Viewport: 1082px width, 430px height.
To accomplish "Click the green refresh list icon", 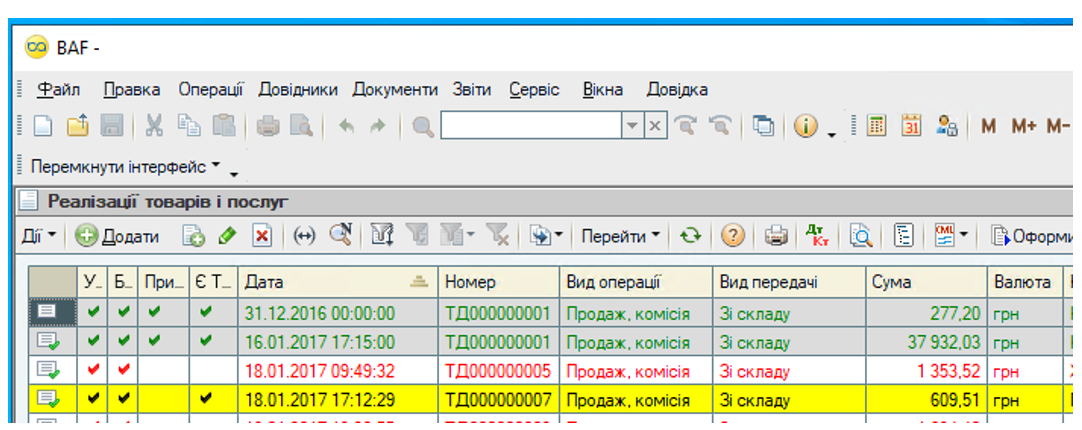I will [689, 236].
